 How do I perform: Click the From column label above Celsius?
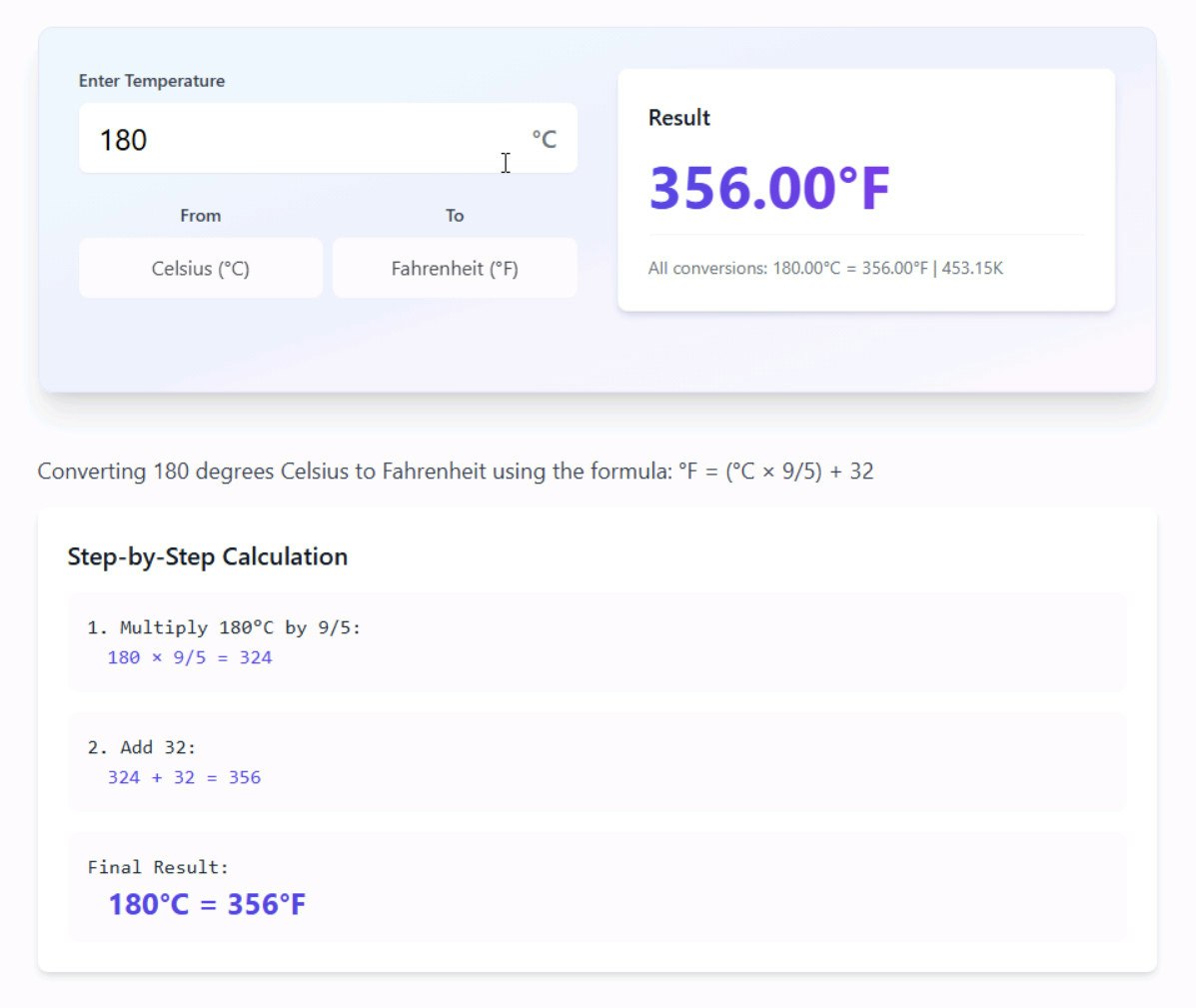click(x=201, y=215)
